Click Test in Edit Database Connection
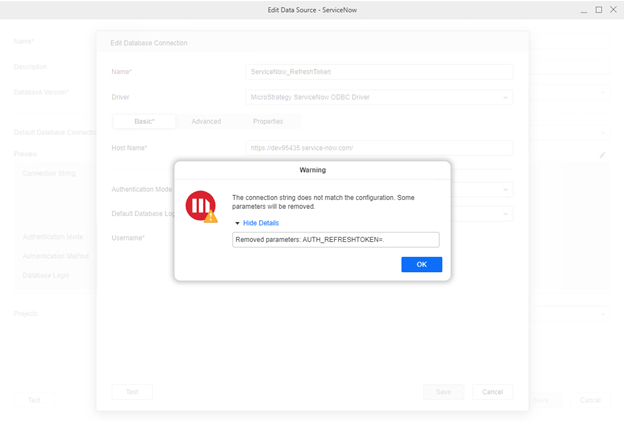This screenshot has width=624, height=421. pos(132,392)
